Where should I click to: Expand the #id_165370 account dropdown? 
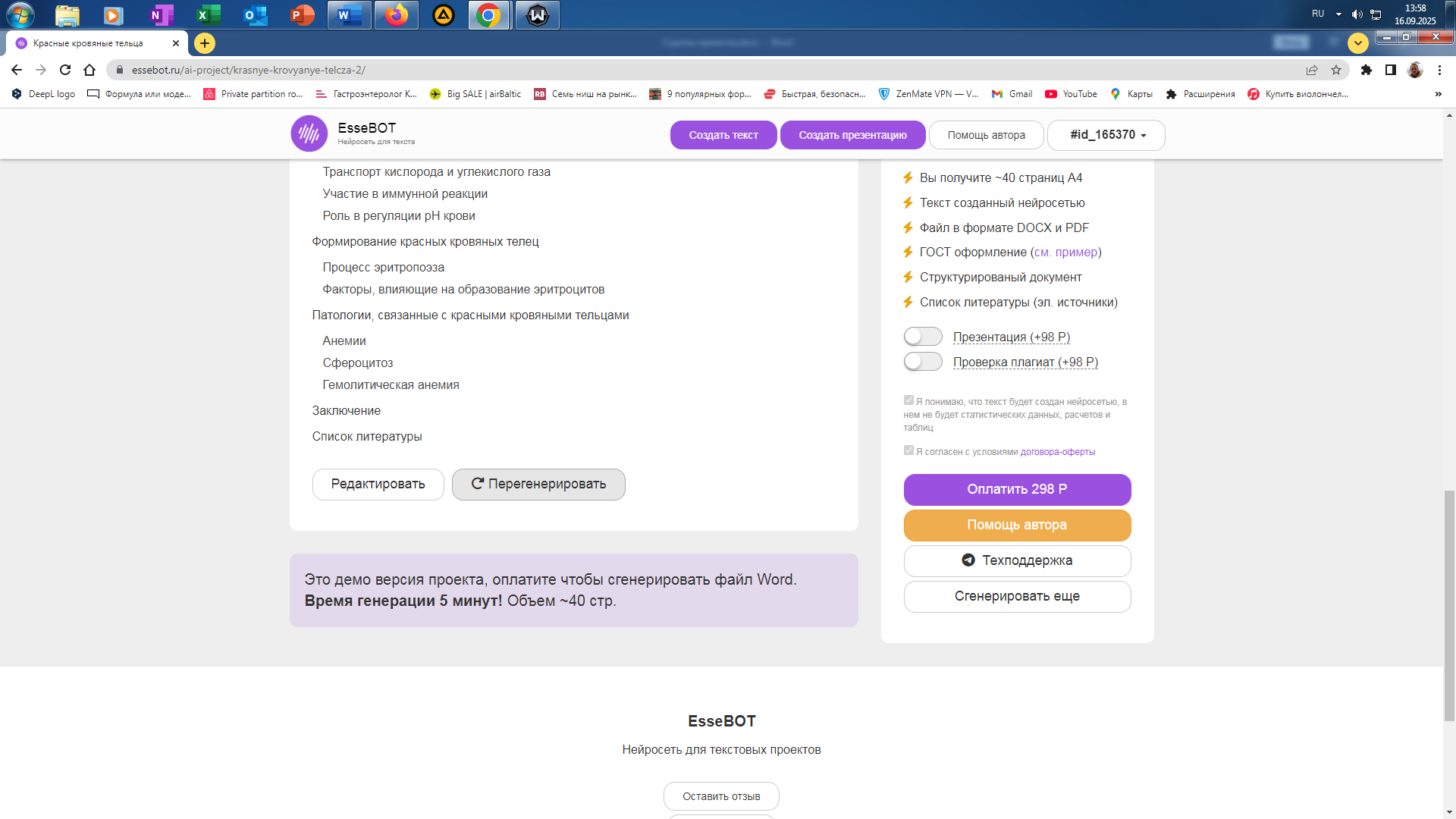tap(1106, 135)
